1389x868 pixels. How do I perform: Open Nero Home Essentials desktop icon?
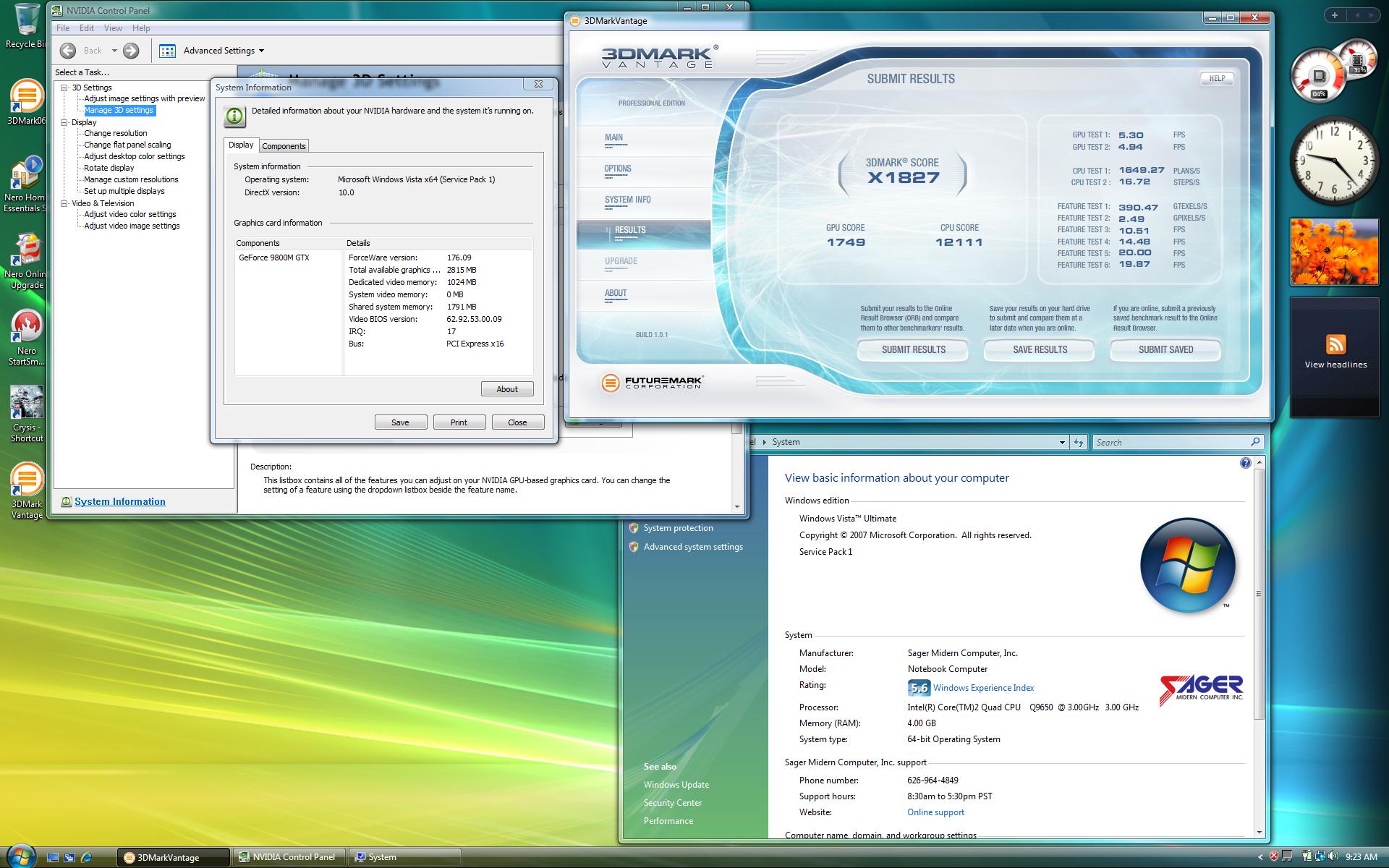(x=27, y=173)
